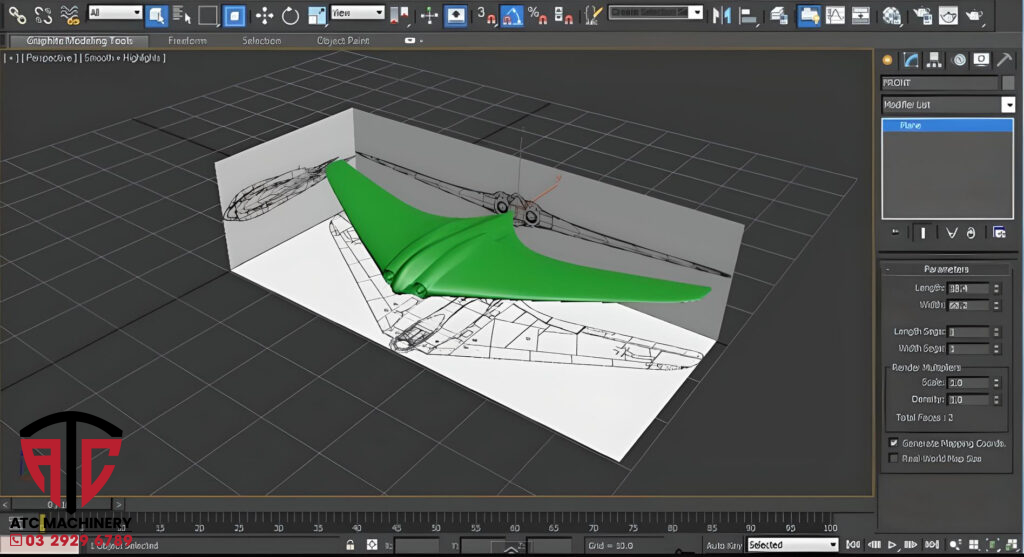
Task: Select the Select and Move tool
Action: 264,15
